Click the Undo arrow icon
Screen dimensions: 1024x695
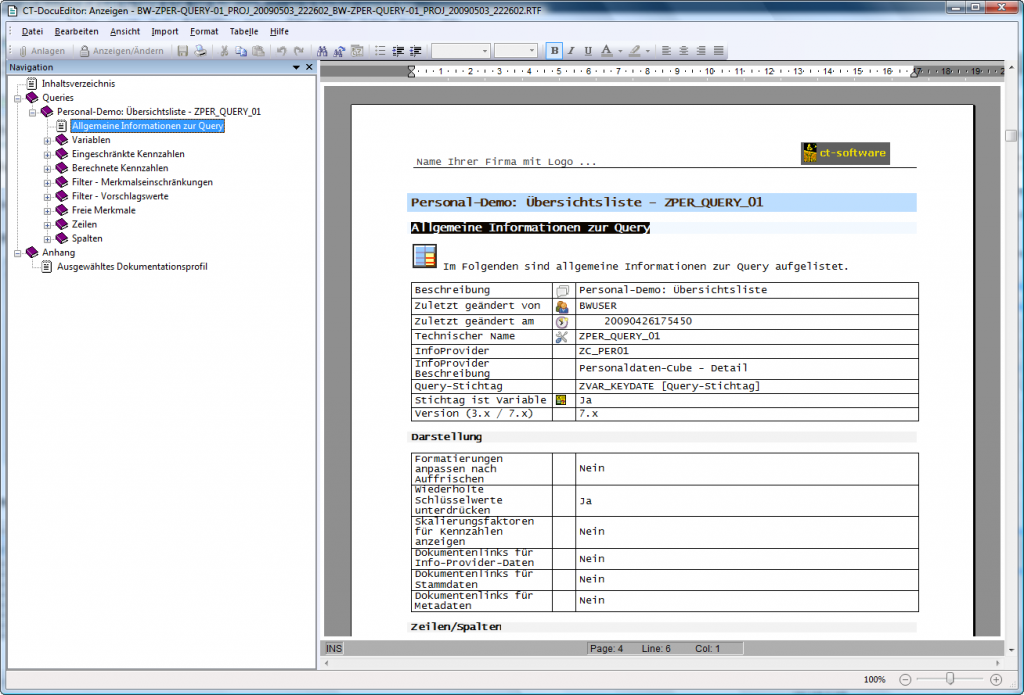tap(282, 51)
